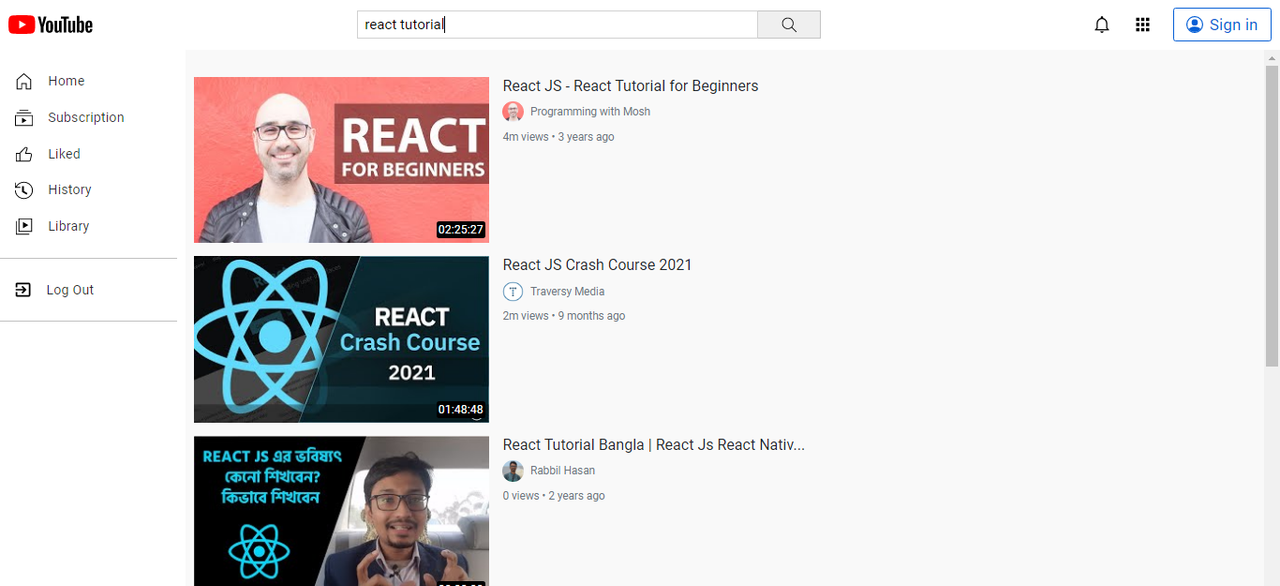1280x586 pixels.
Task: Open the React Tutorial Bangla thumbnail
Action: pyautogui.click(x=341, y=511)
